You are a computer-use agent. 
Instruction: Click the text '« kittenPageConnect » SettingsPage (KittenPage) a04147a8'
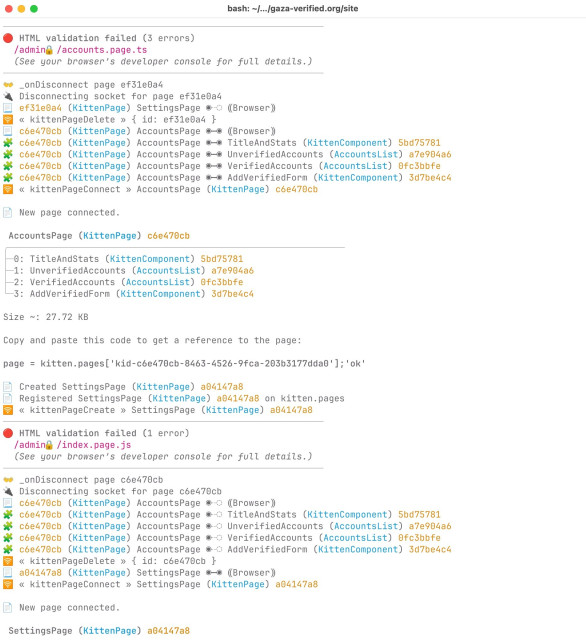pos(168,584)
